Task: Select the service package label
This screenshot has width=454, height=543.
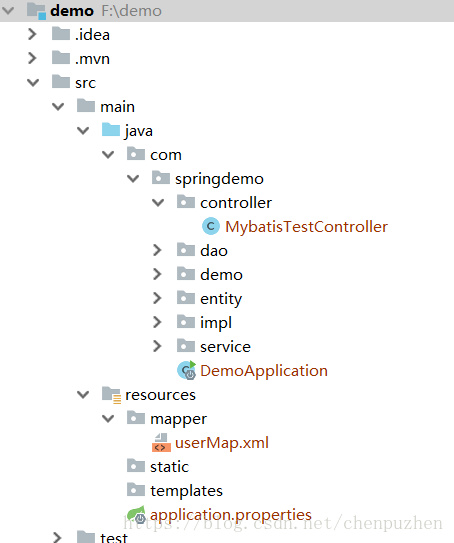Action: click(225, 347)
